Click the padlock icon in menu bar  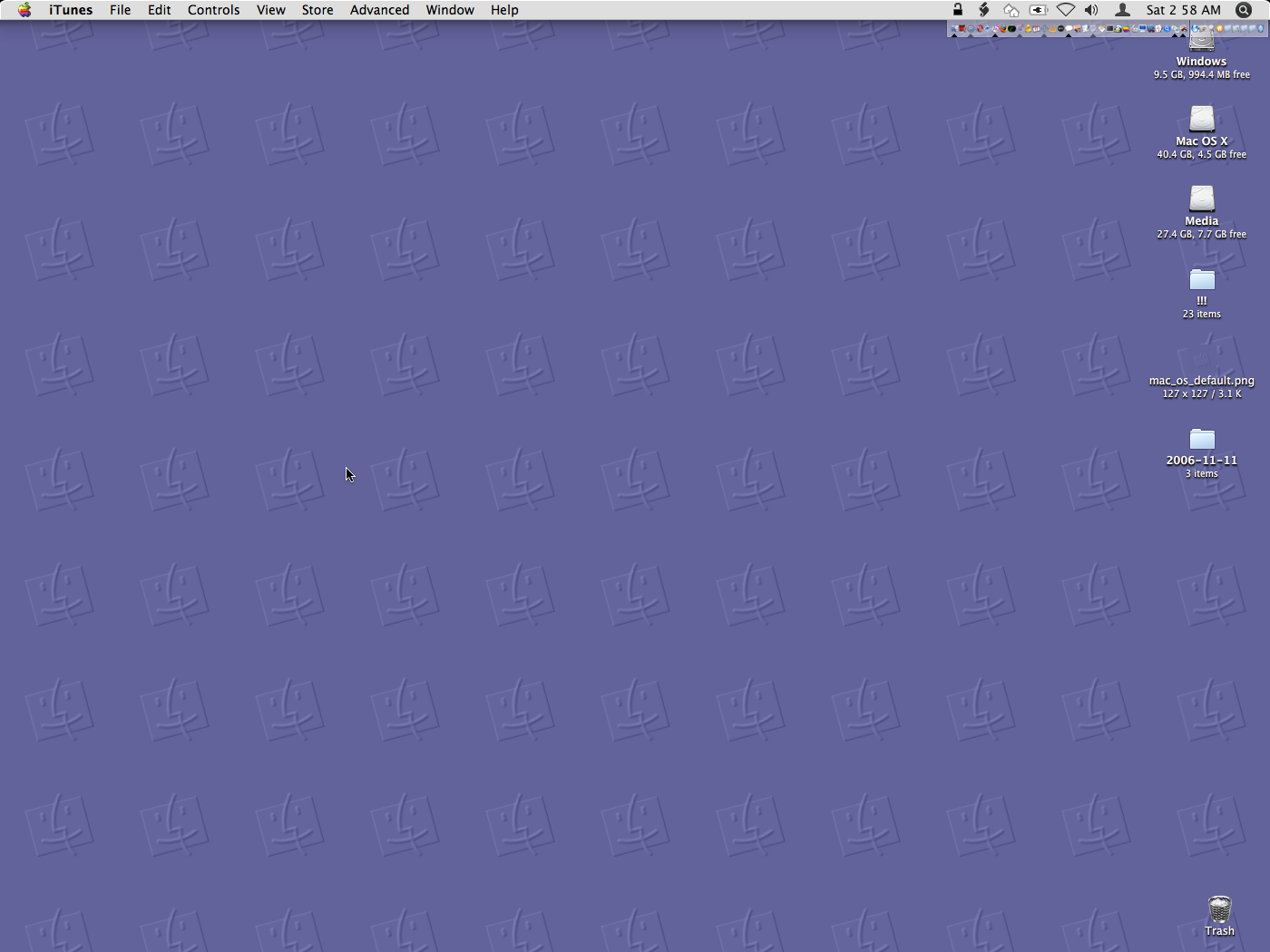tap(957, 10)
